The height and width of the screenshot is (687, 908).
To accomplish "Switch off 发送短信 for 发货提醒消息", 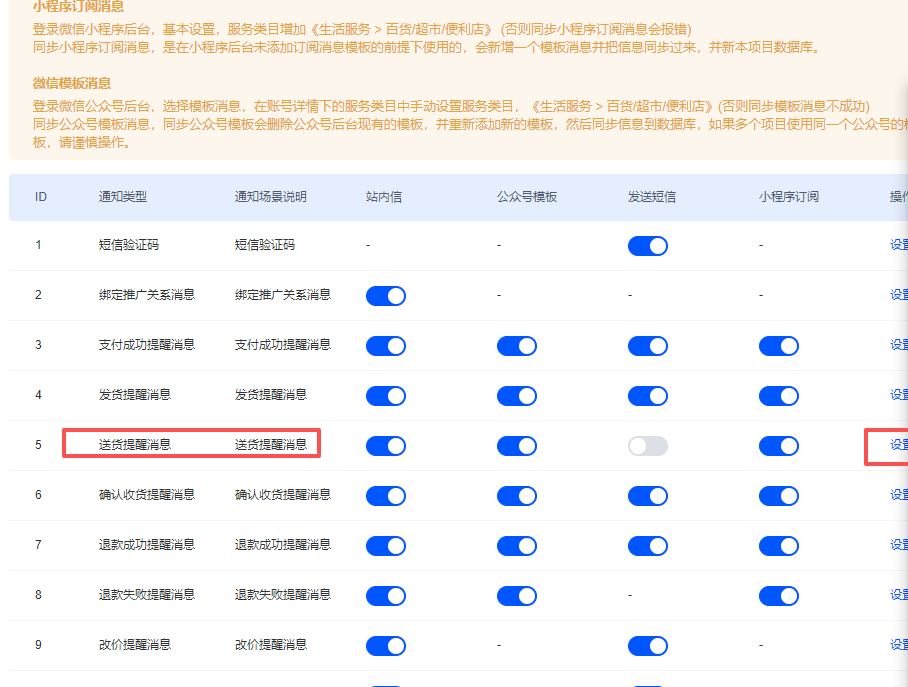I will tap(647, 396).
